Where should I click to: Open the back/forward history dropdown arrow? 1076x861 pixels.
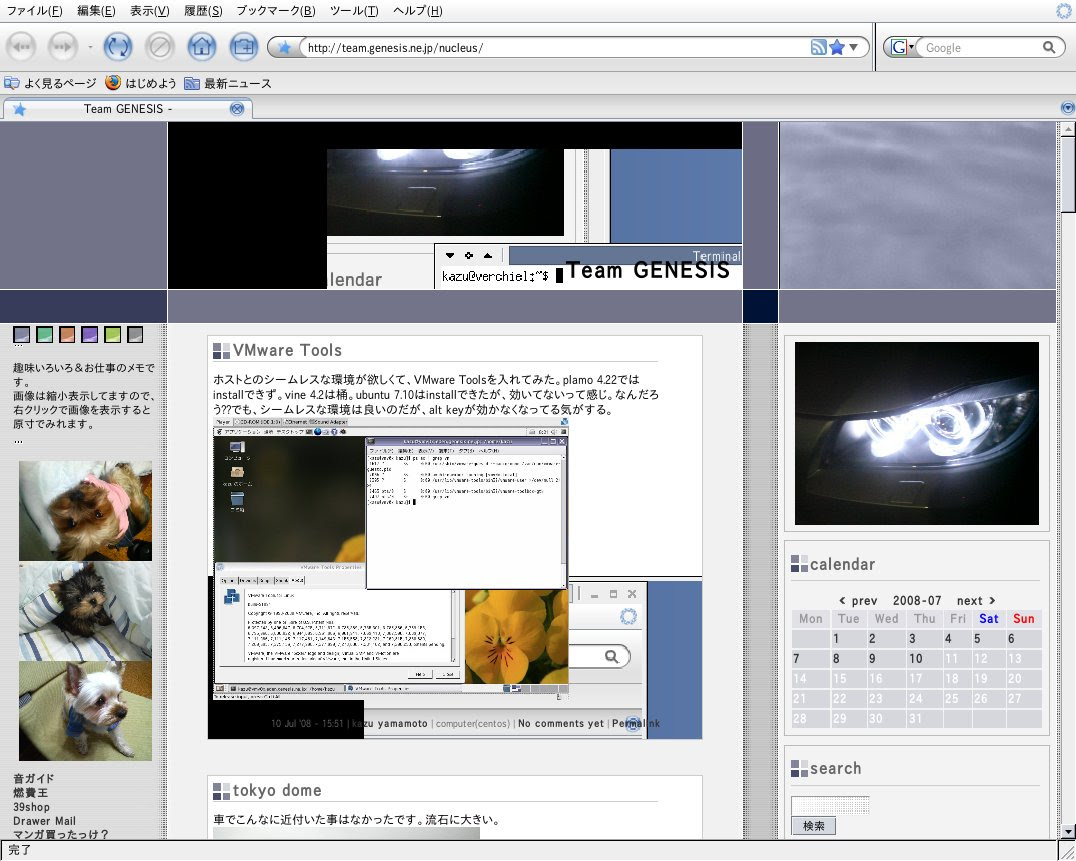(x=90, y=48)
